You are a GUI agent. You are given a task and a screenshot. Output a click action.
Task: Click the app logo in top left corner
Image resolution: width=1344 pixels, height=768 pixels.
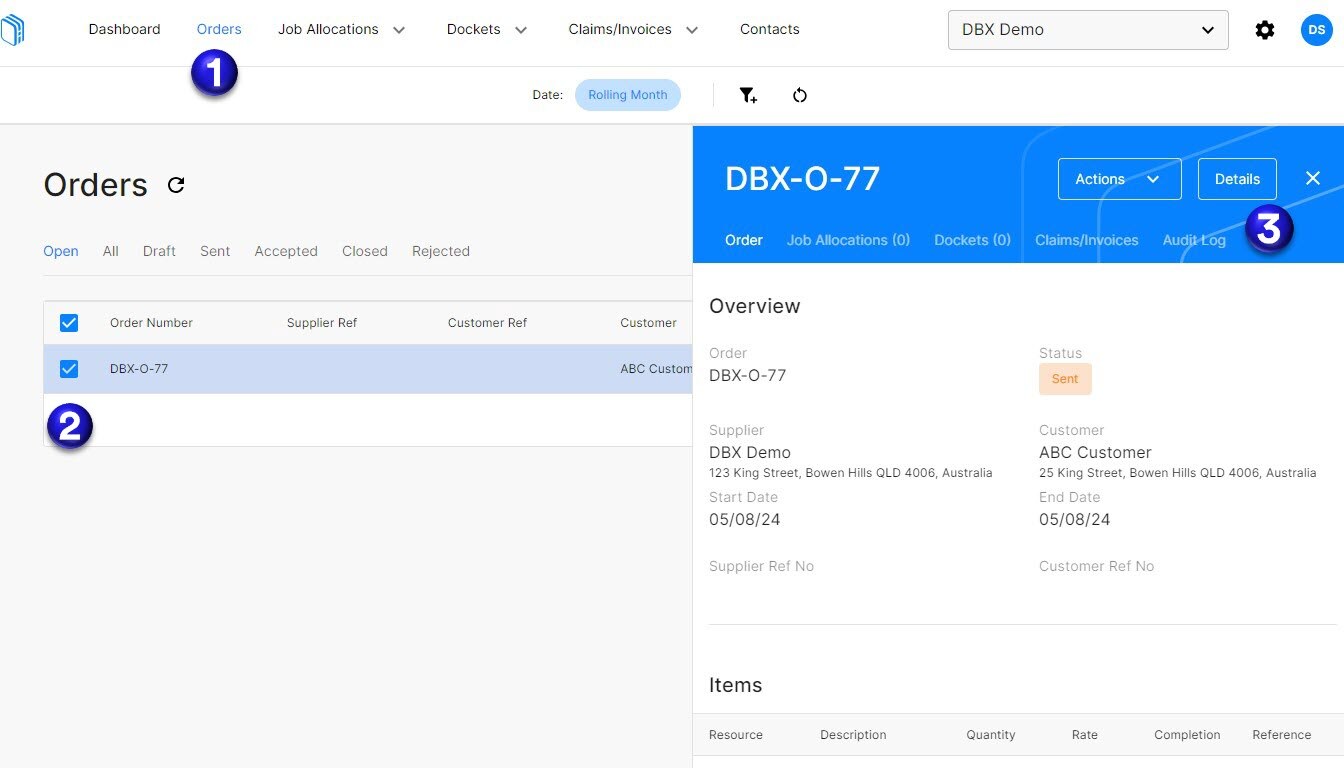12,30
